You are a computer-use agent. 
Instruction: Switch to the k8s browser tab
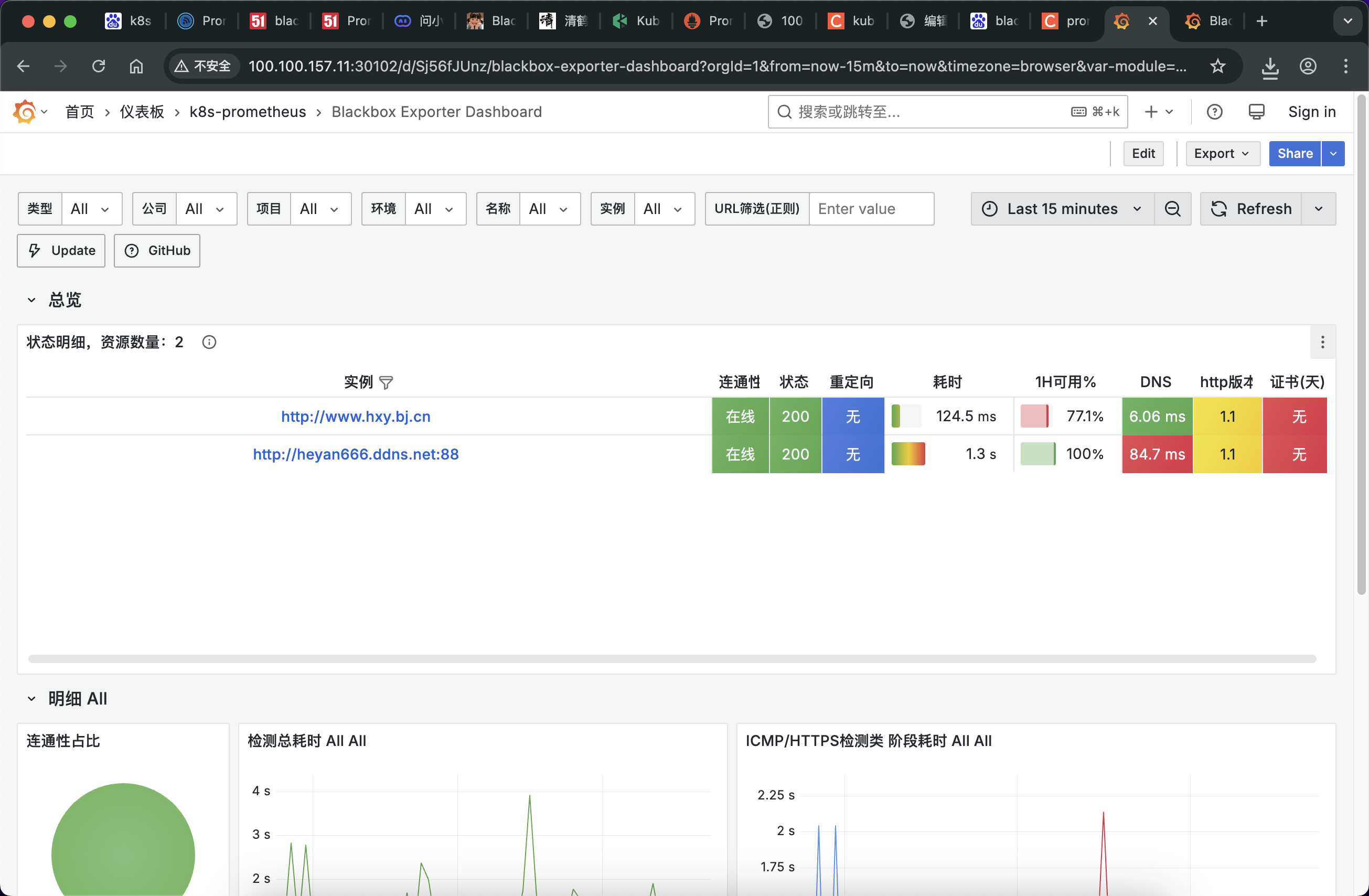coord(129,22)
